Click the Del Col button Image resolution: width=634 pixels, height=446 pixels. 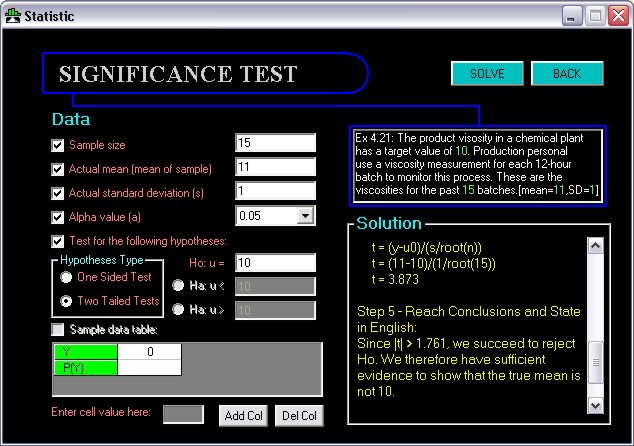point(299,416)
